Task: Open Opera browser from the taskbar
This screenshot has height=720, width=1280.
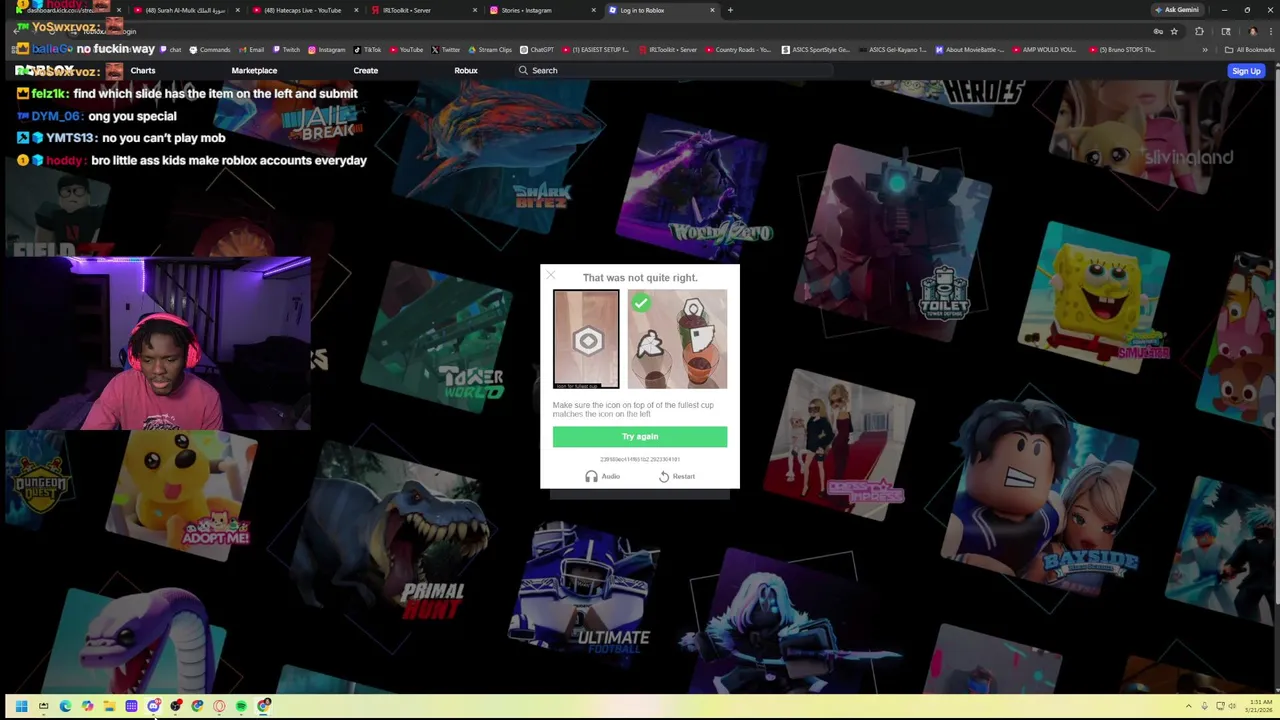Action: [219, 706]
